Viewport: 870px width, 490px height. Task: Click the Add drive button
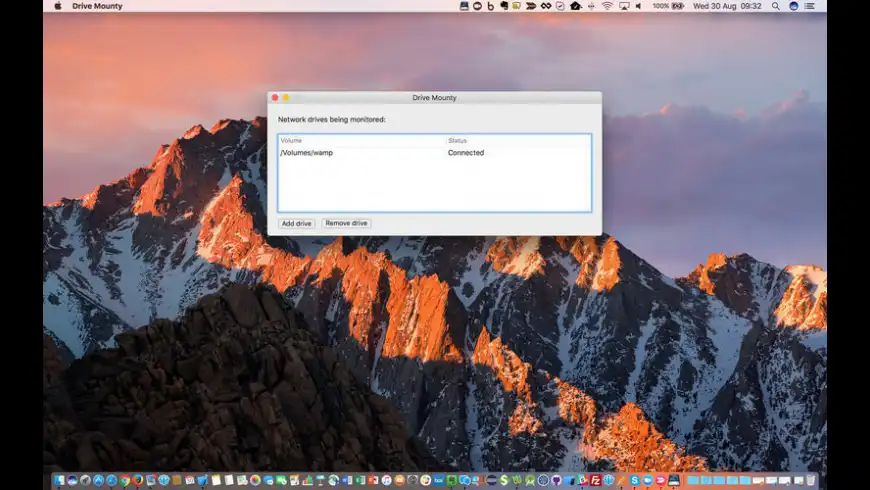tap(297, 223)
